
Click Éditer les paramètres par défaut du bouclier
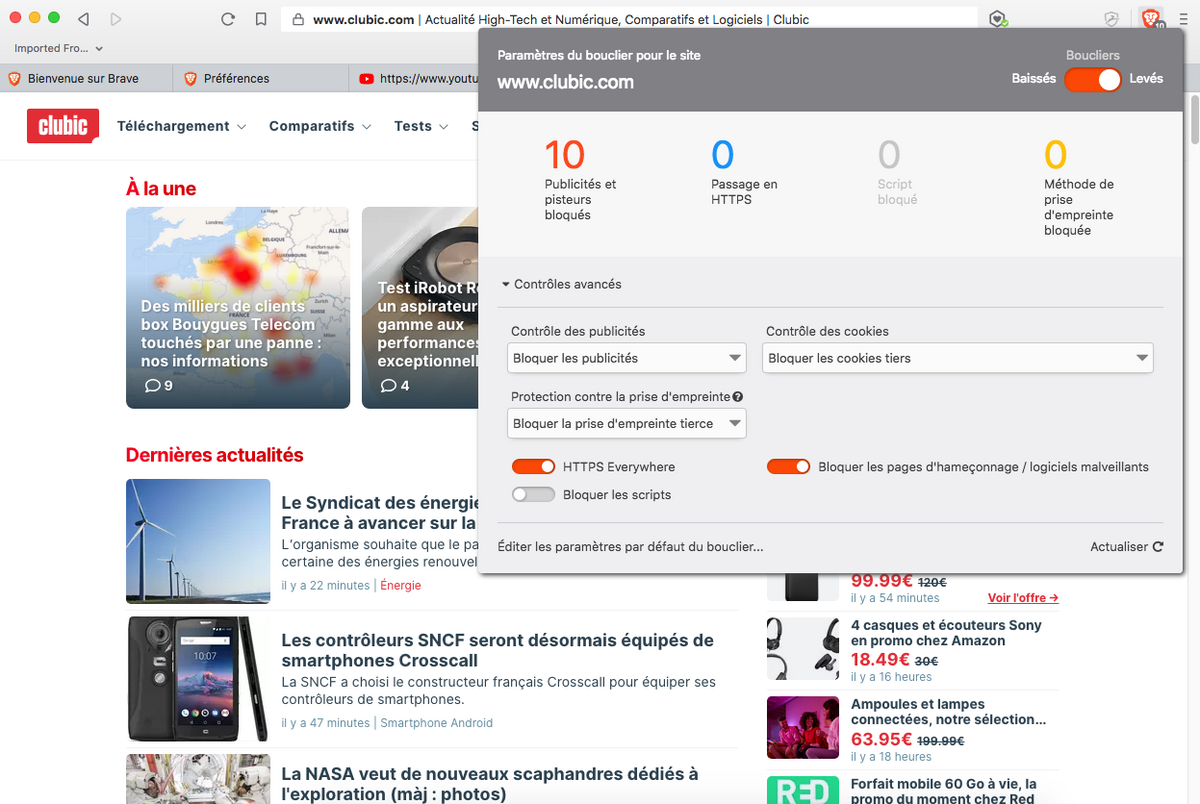coord(630,547)
